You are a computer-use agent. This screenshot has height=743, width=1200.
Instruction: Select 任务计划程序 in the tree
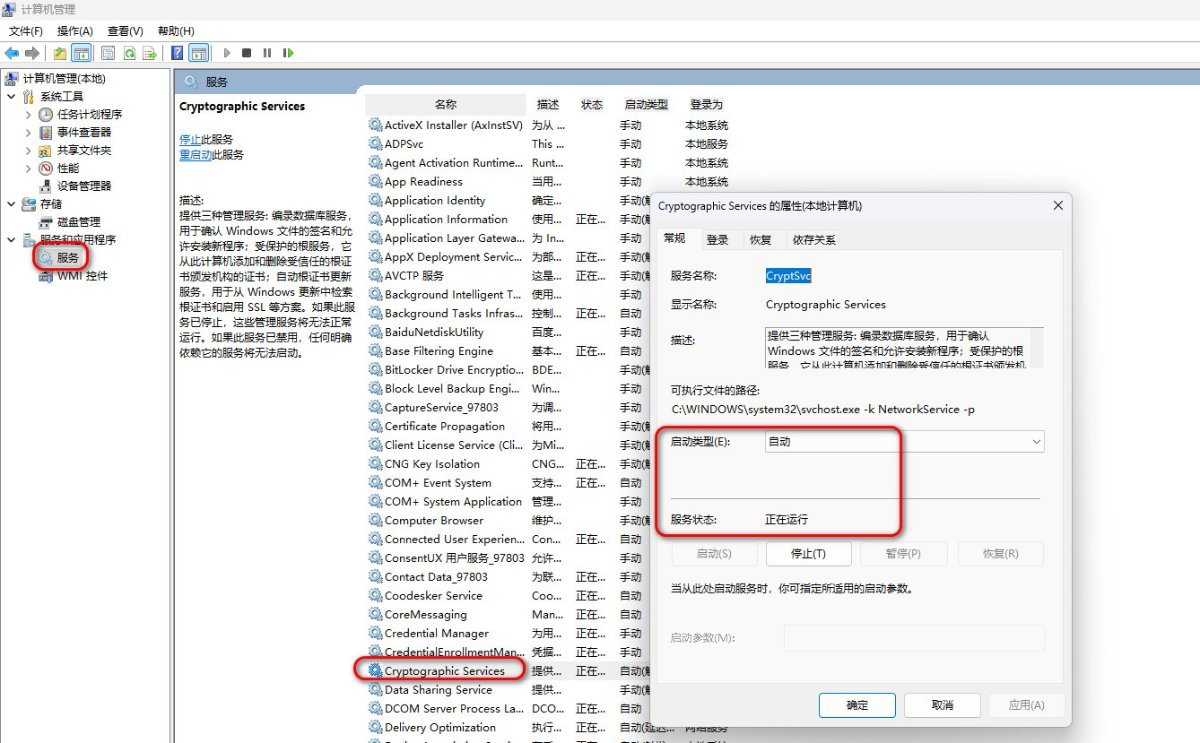(89, 114)
